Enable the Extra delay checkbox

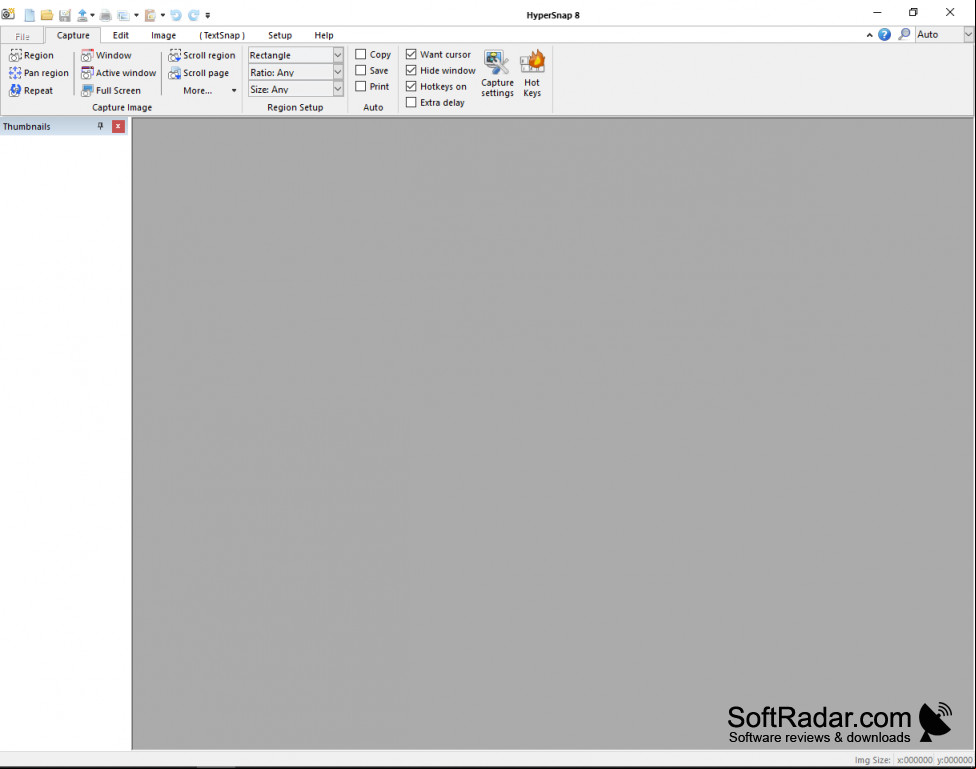pyautogui.click(x=411, y=102)
